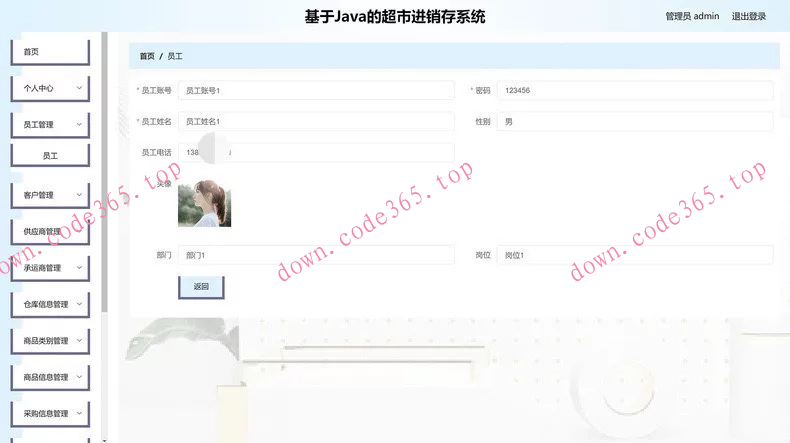Click the 返回 button
Screen dimensions: 790x443
[201, 287]
